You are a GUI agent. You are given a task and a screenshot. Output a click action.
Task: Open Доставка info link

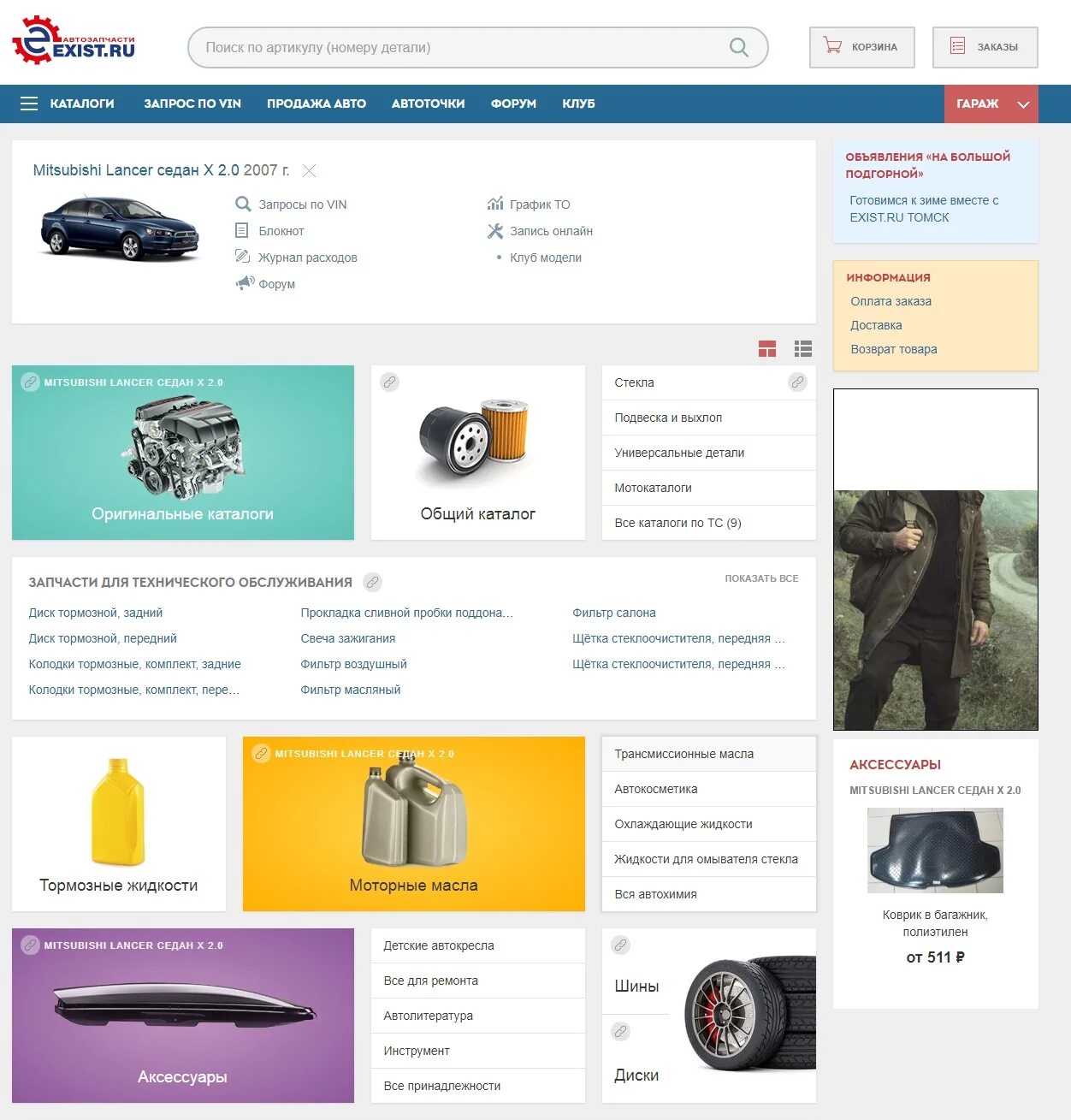coord(876,325)
